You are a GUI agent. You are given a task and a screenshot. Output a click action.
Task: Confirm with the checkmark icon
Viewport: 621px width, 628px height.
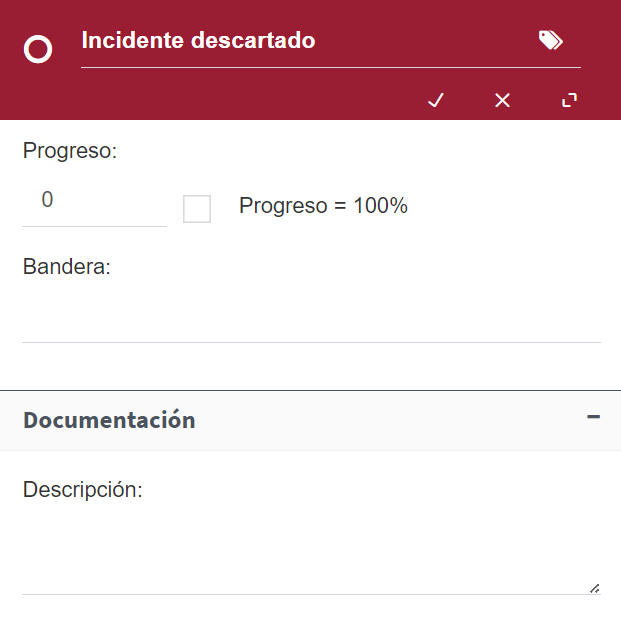[x=436, y=100]
